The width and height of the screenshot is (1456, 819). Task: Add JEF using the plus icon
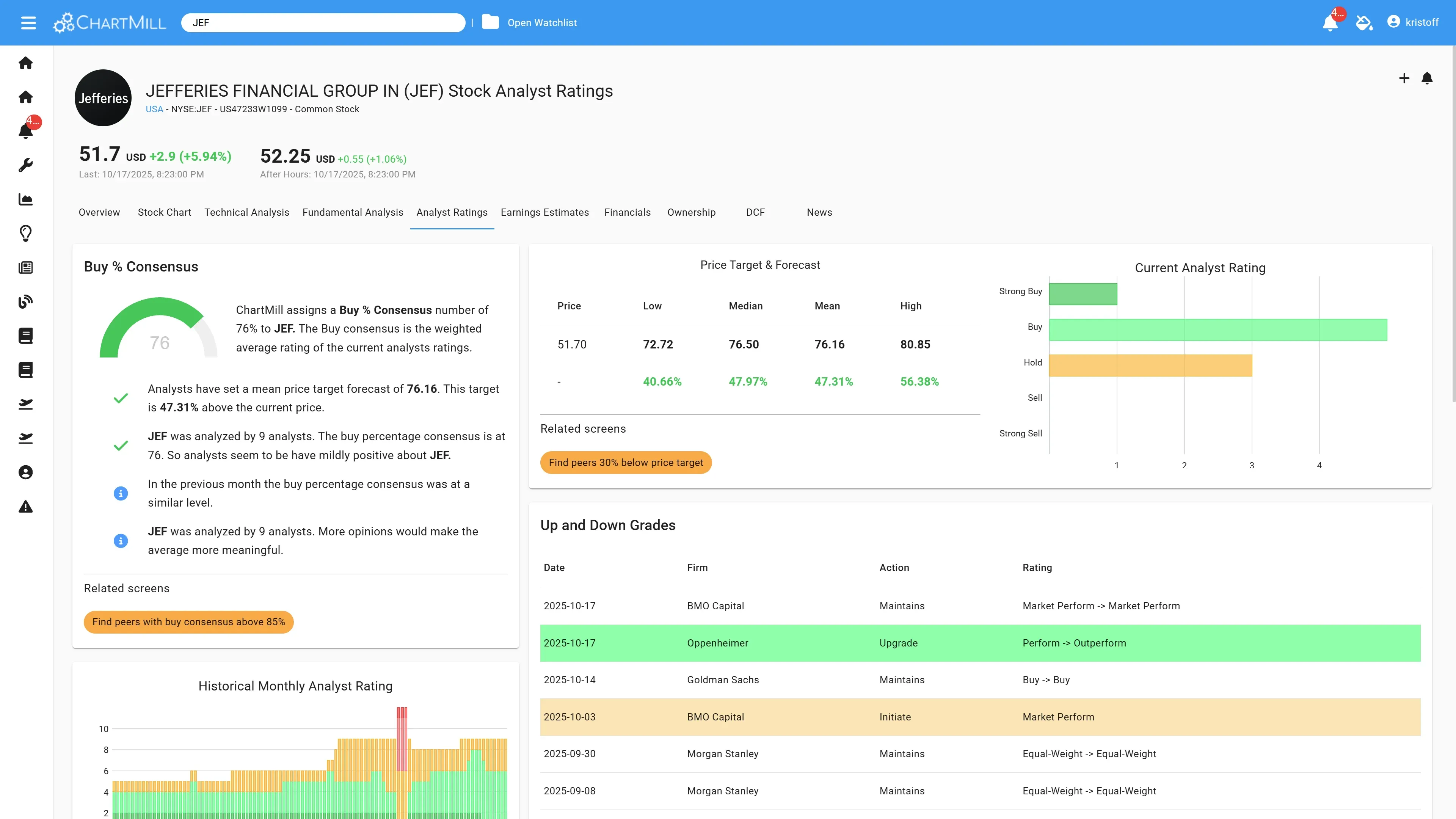point(1404,78)
